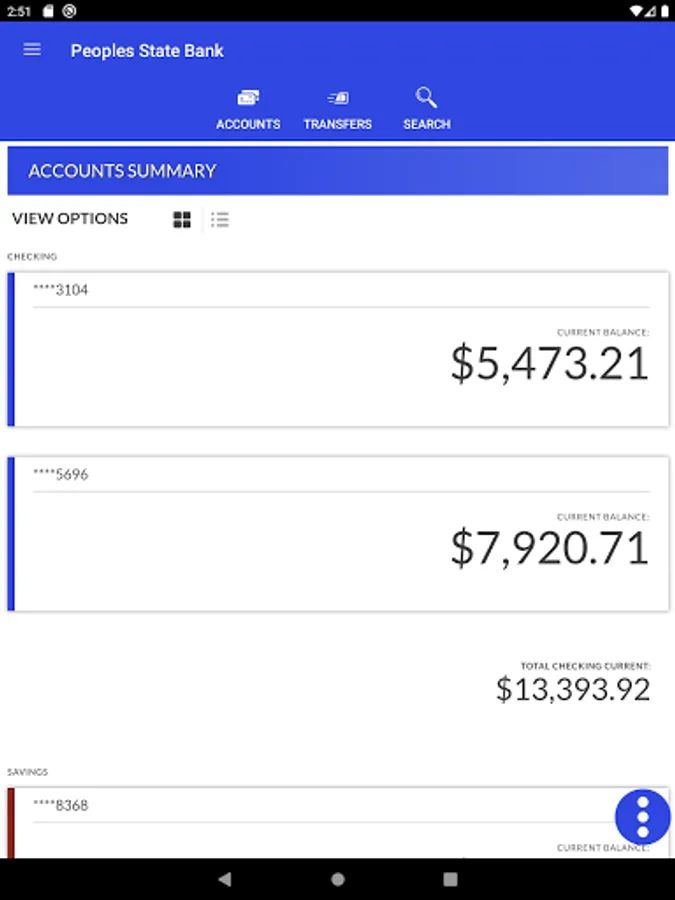This screenshot has width=675, height=900.
Task: Switch to list view option
Action: click(x=220, y=219)
